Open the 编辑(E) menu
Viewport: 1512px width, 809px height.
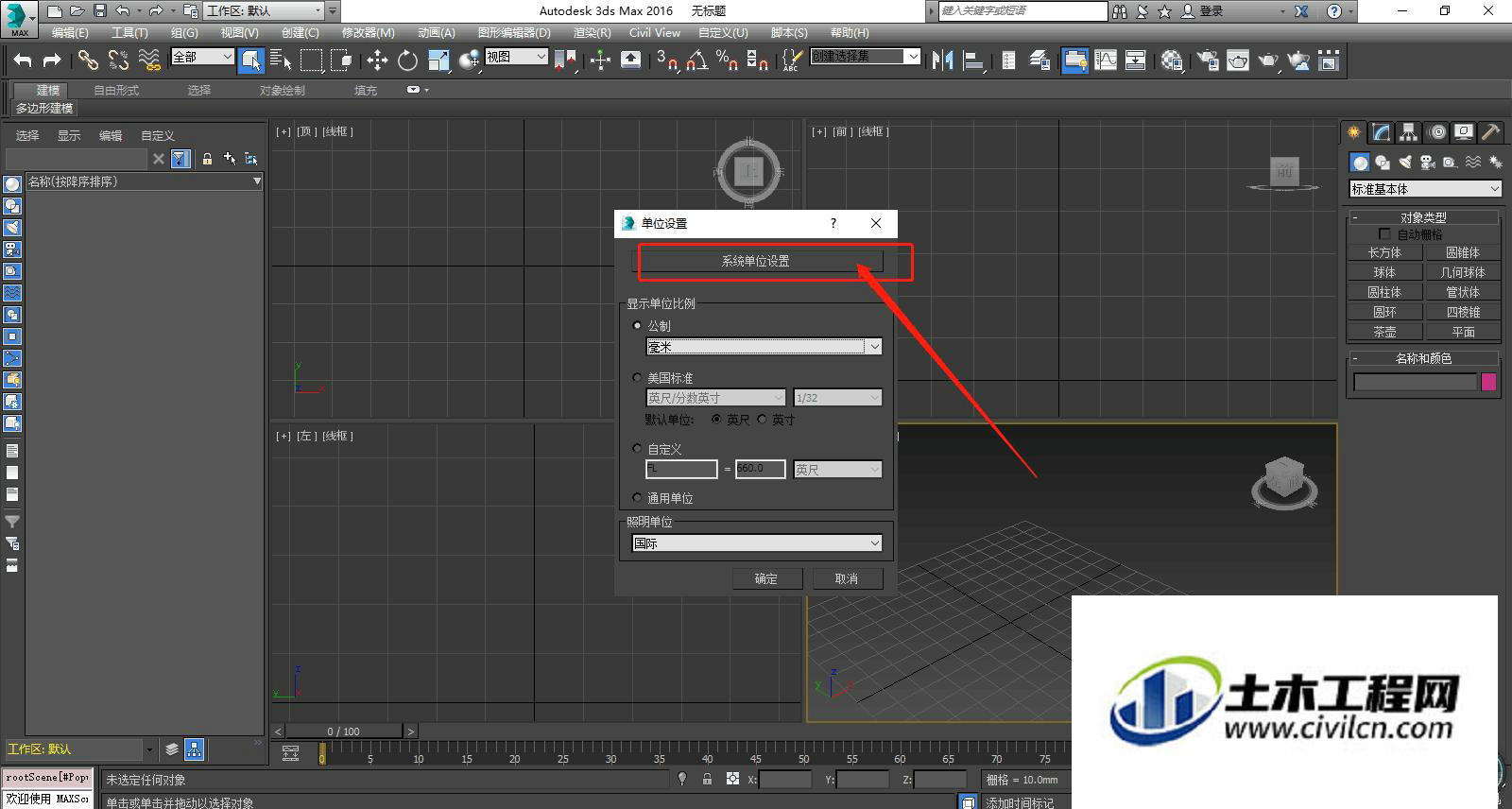tap(70, 33)
